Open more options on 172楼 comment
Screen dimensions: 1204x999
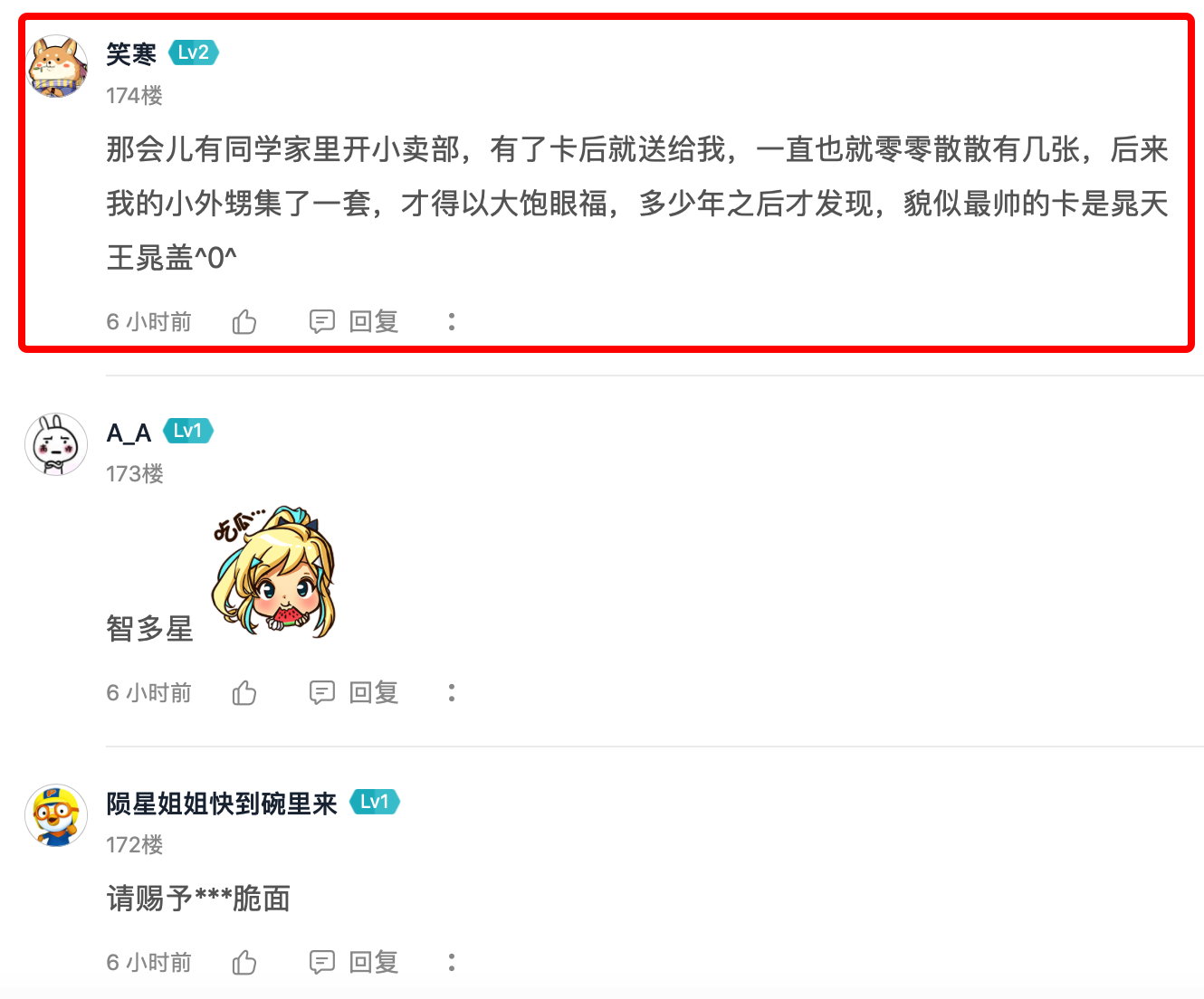(x=452, y=962)
